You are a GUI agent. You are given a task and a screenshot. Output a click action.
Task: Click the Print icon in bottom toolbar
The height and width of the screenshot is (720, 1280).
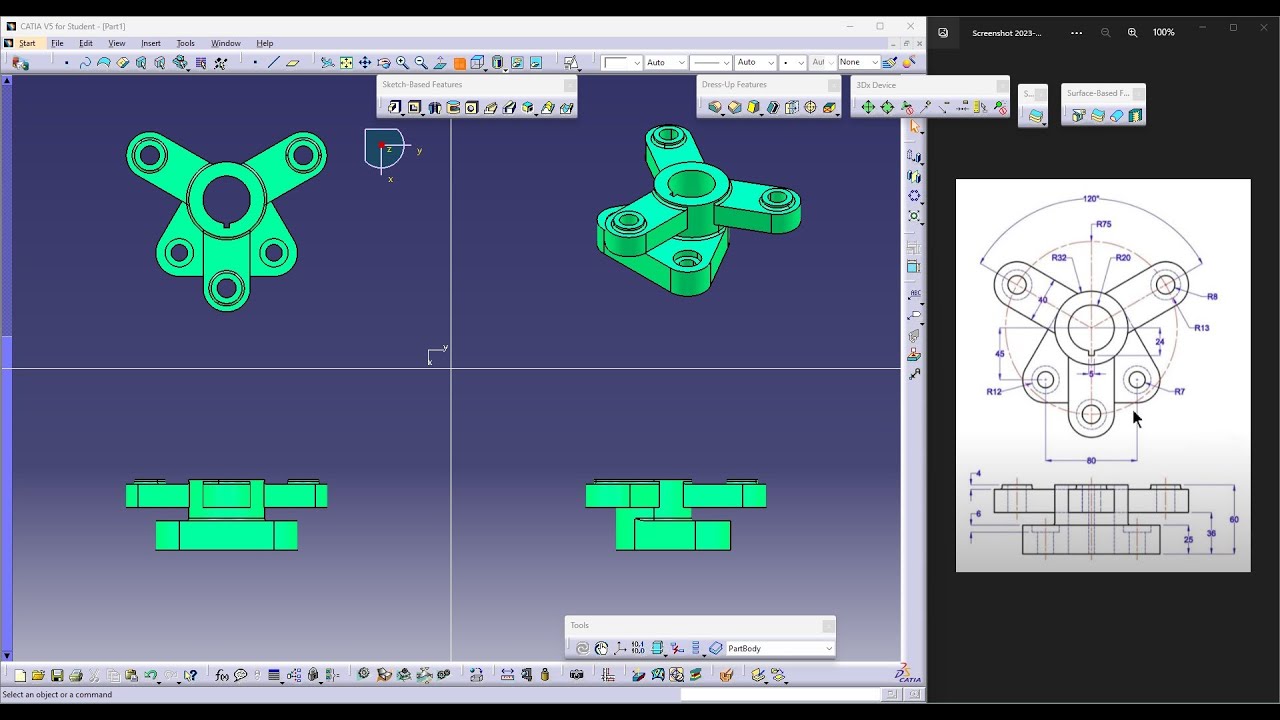(x=76, y=675)
